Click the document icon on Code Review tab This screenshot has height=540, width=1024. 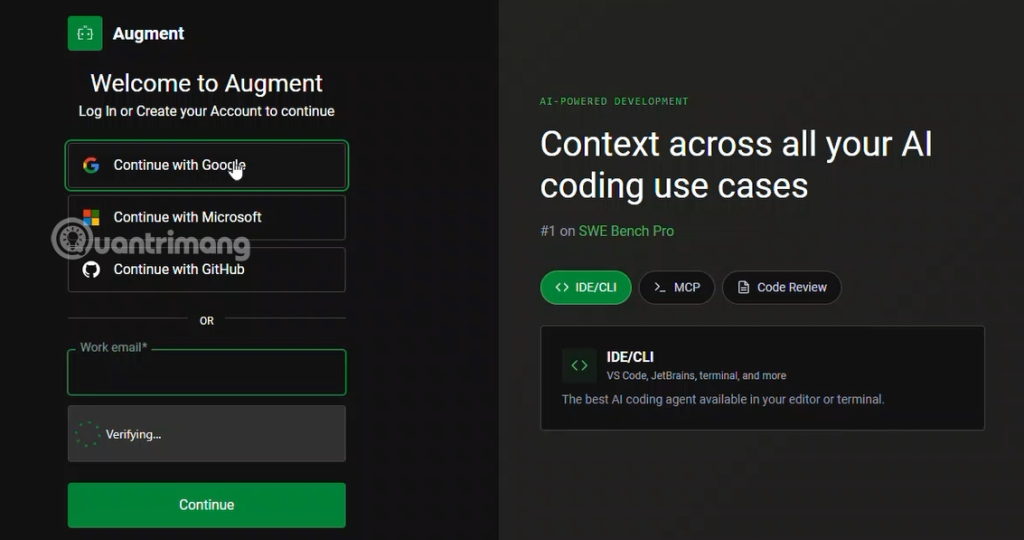click(743, 287)
